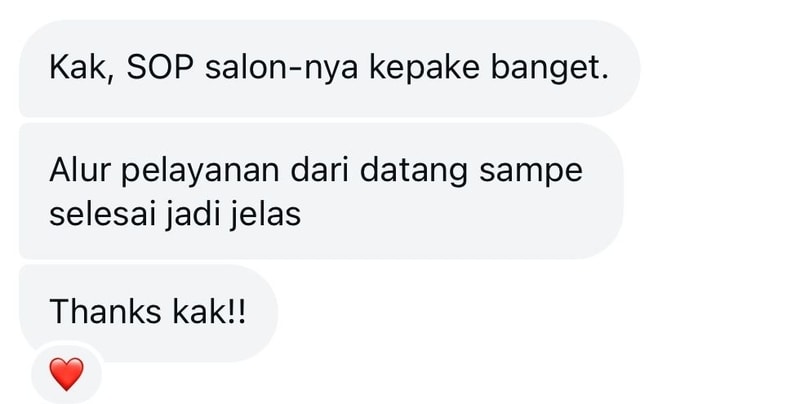Click the word 'Alur' in second message

coord(80,170)
